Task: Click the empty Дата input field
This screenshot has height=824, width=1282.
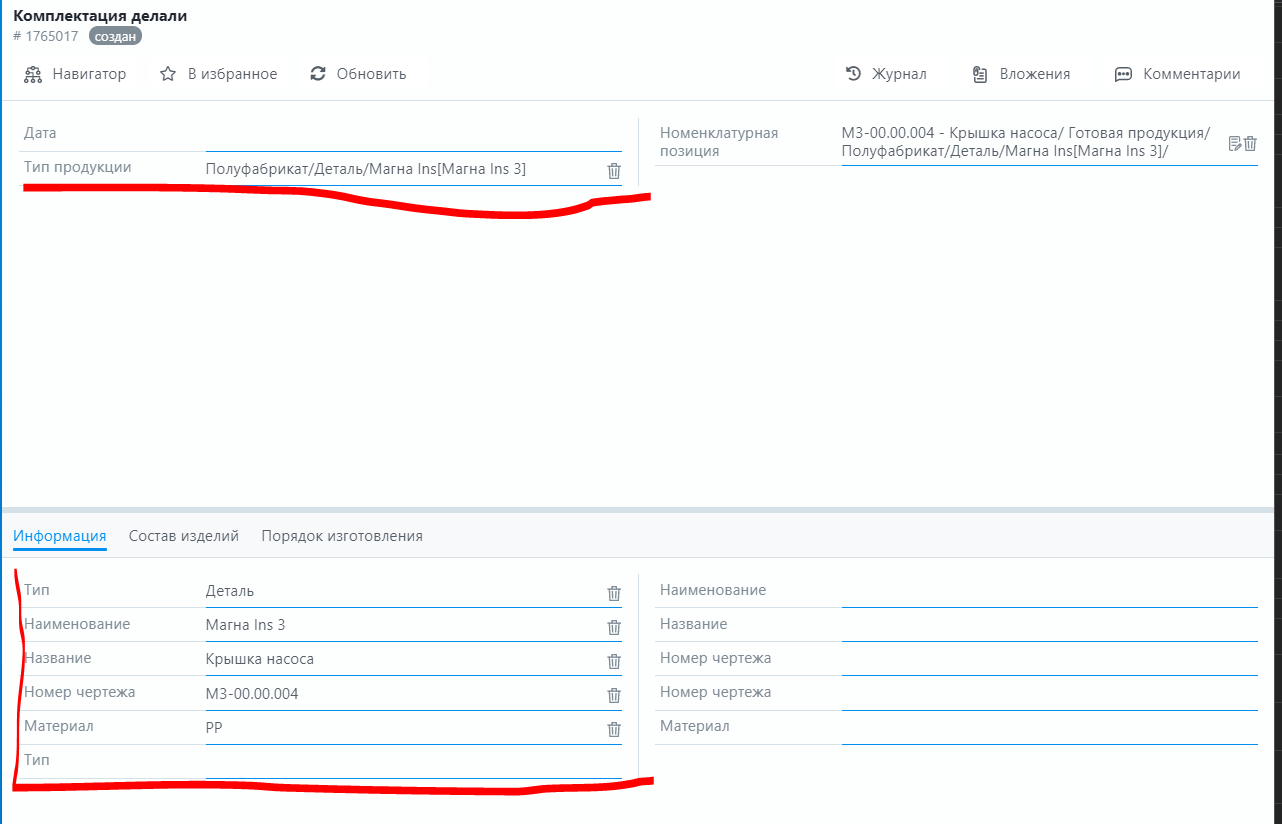Action: click(x=412, y=134)
